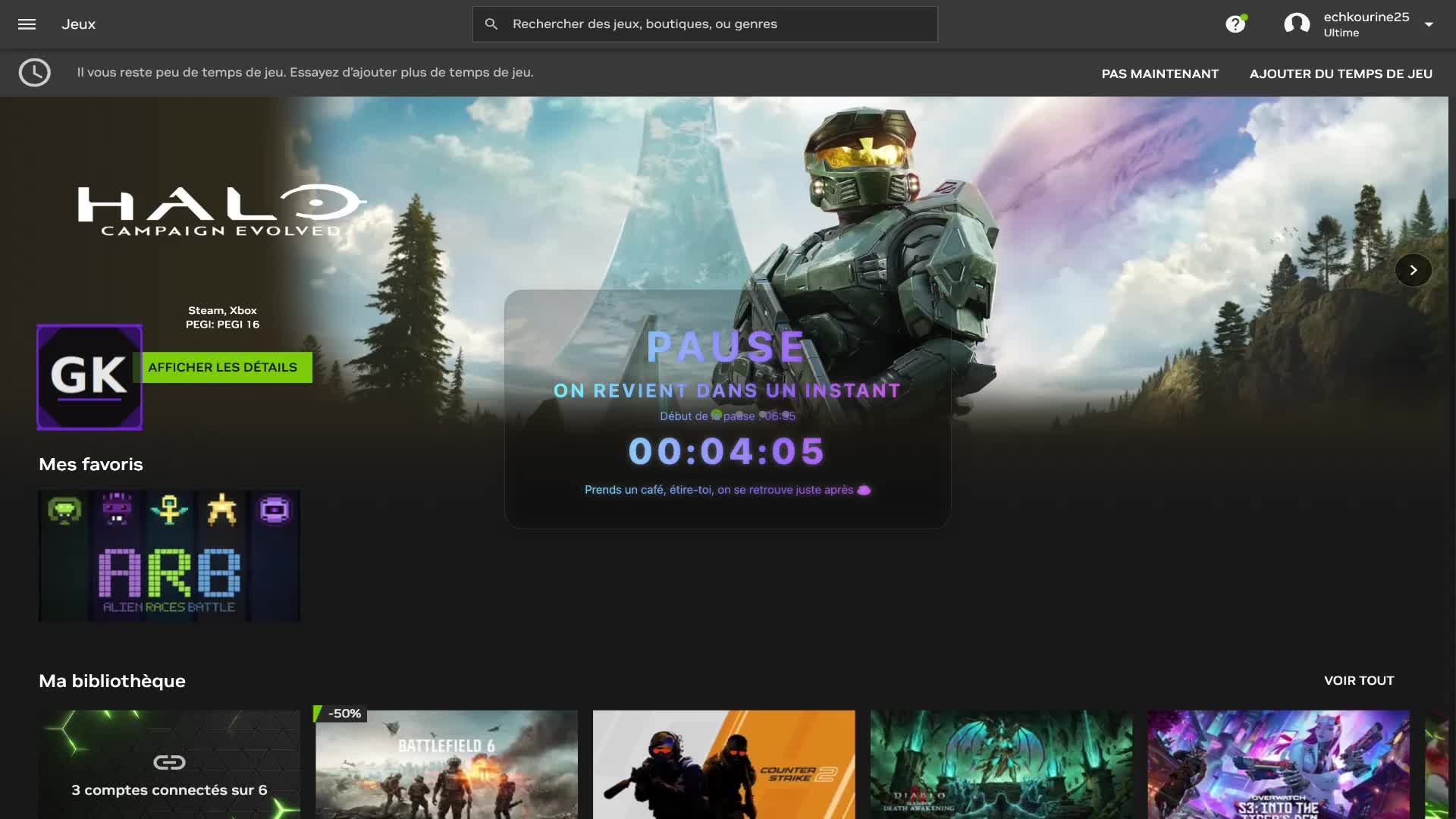This screenshot has height=819, width=1456.
Task: Open VOIR TOUT for the library
Action: click(1359, 680)
